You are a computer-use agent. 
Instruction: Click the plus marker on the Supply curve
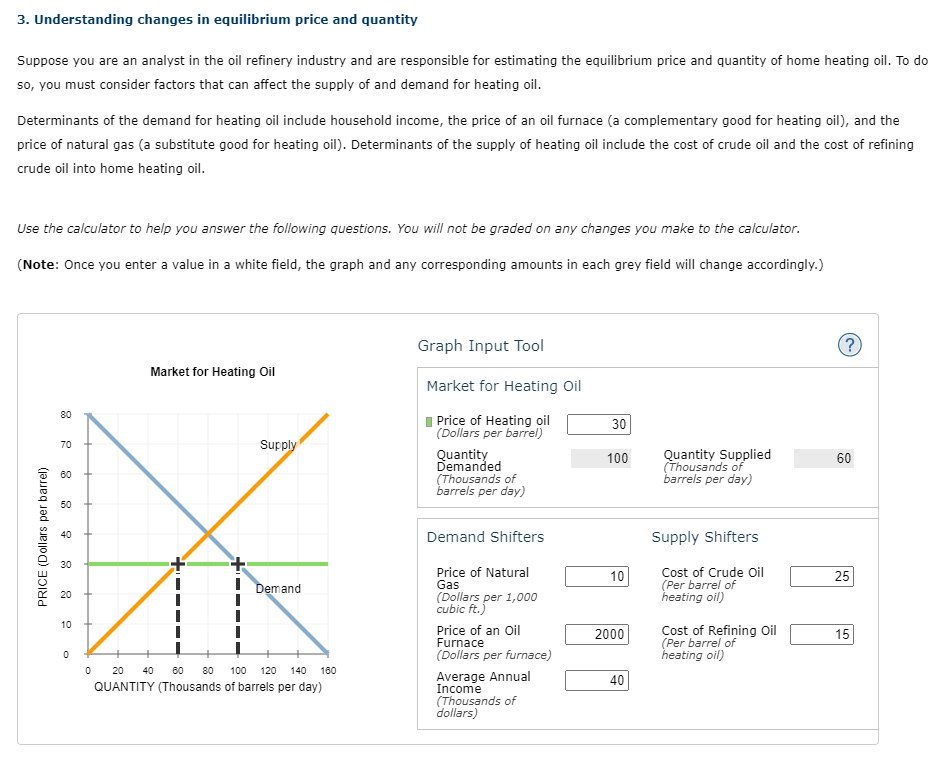[178, 563]
